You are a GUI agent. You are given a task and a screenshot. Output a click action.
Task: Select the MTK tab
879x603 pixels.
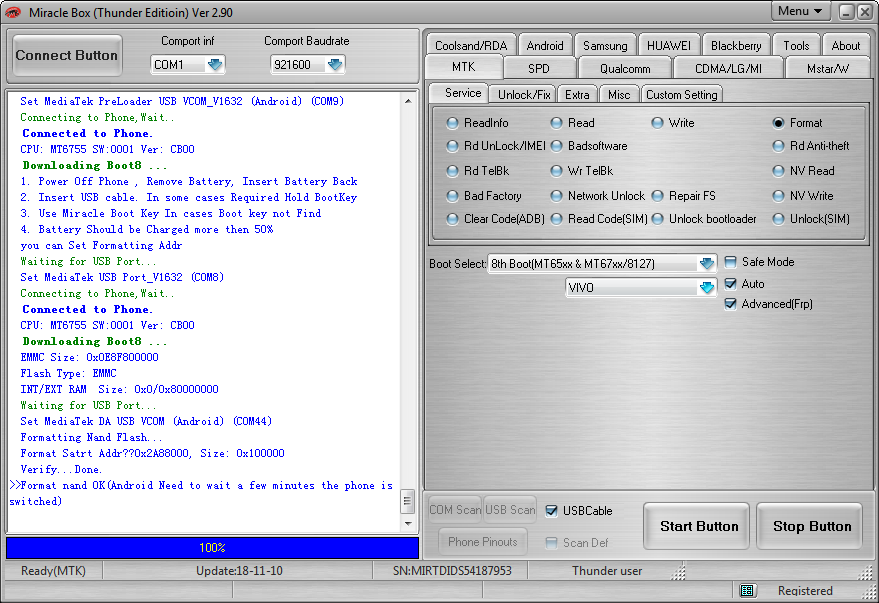464,67
